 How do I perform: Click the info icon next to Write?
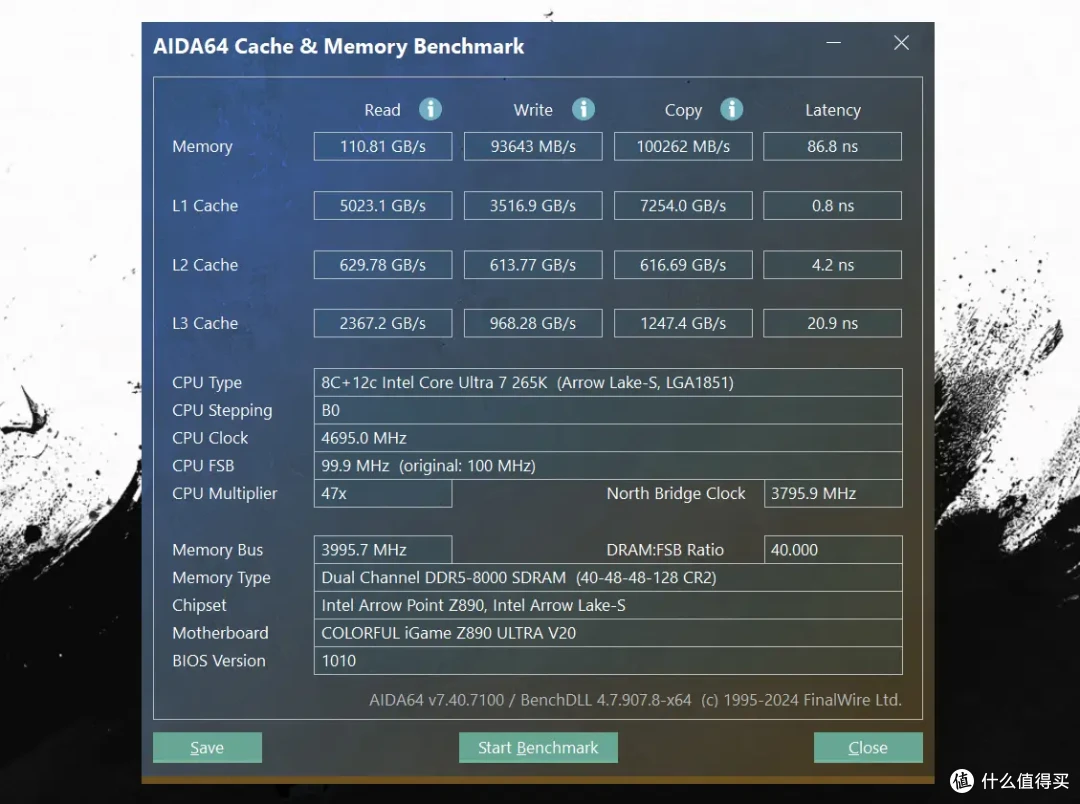click(x=583, y=109)
